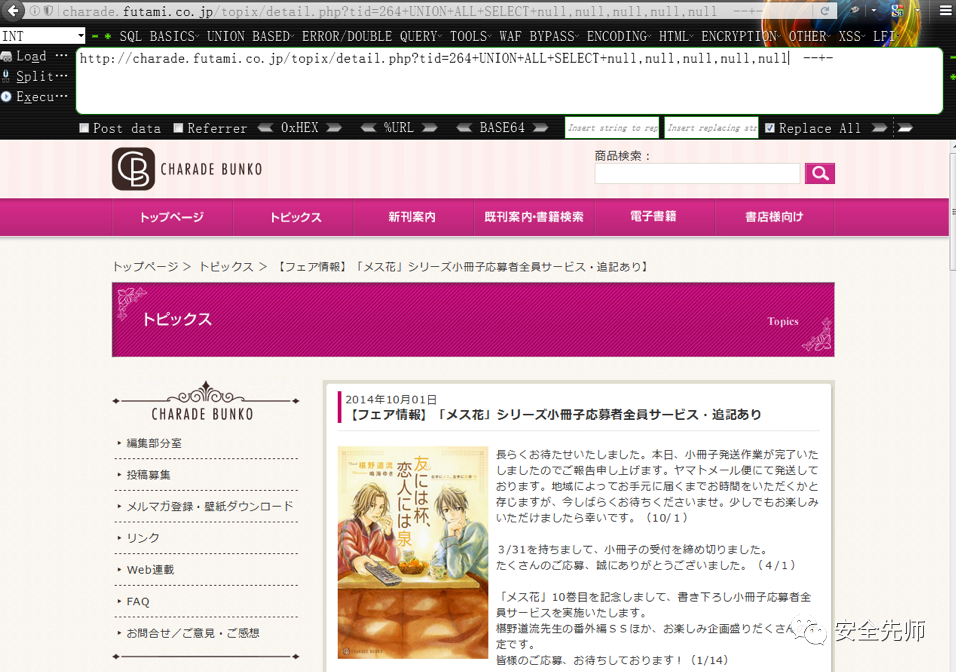
Task: Click the トピックス breadcrumb link
Action: click(226, 266)
